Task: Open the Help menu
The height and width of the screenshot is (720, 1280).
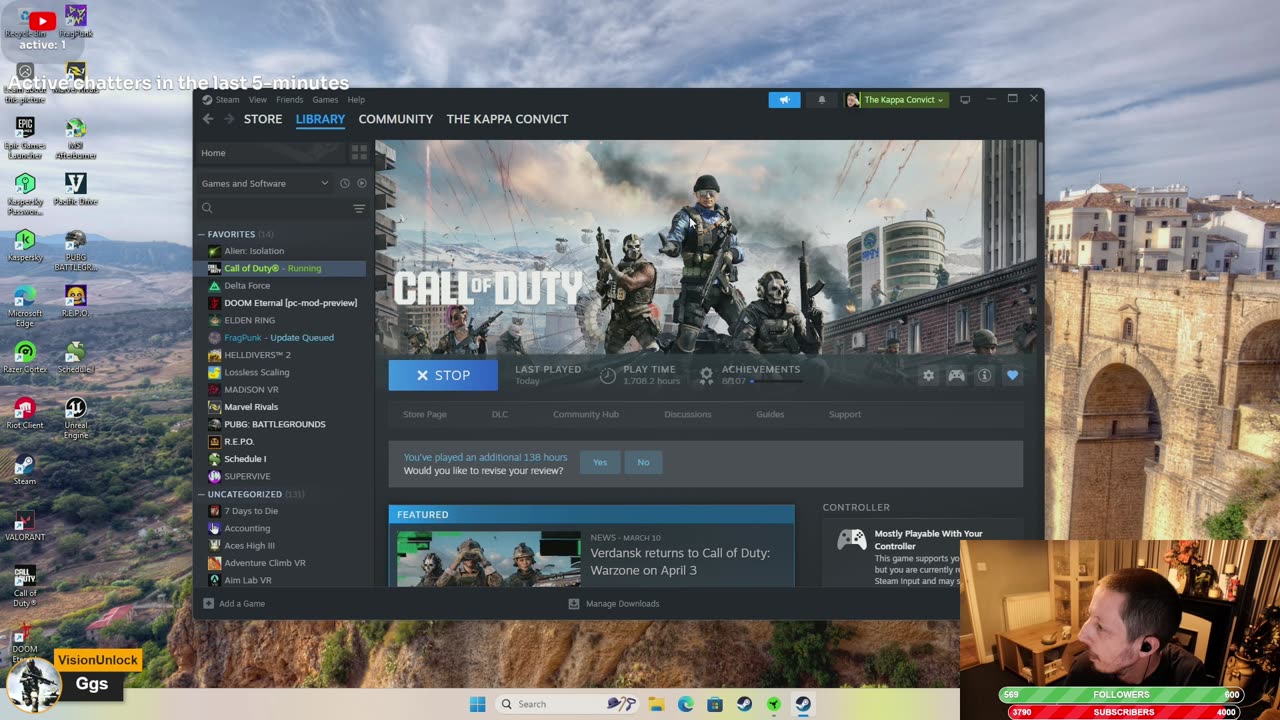Action: pyautogui.click(x=356, y=100)
